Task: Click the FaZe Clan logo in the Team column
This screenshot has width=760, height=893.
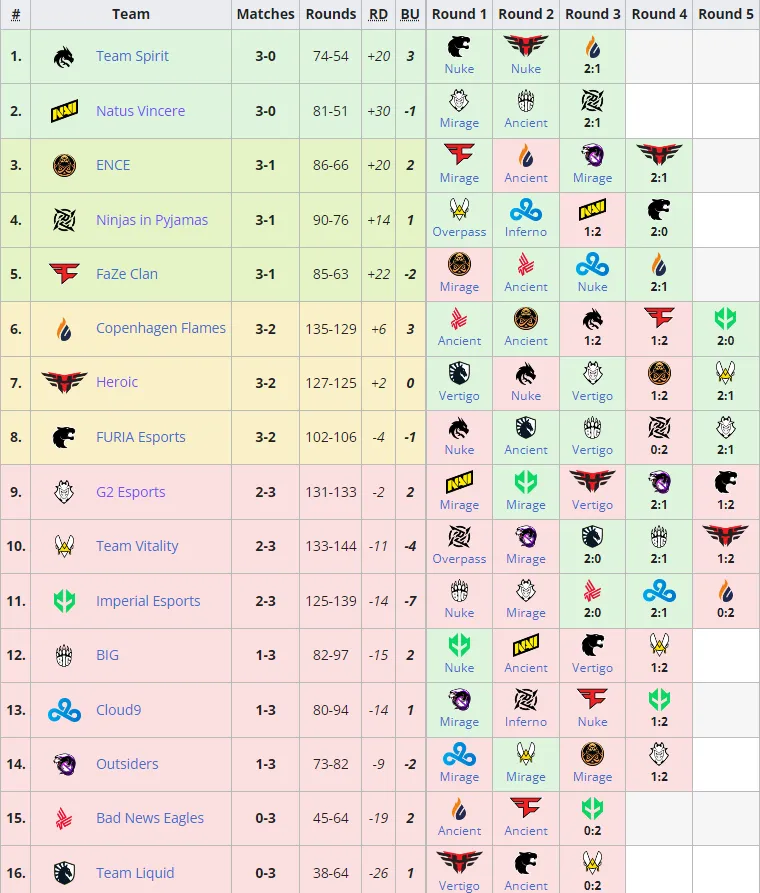Action: (x=64, y=274)
